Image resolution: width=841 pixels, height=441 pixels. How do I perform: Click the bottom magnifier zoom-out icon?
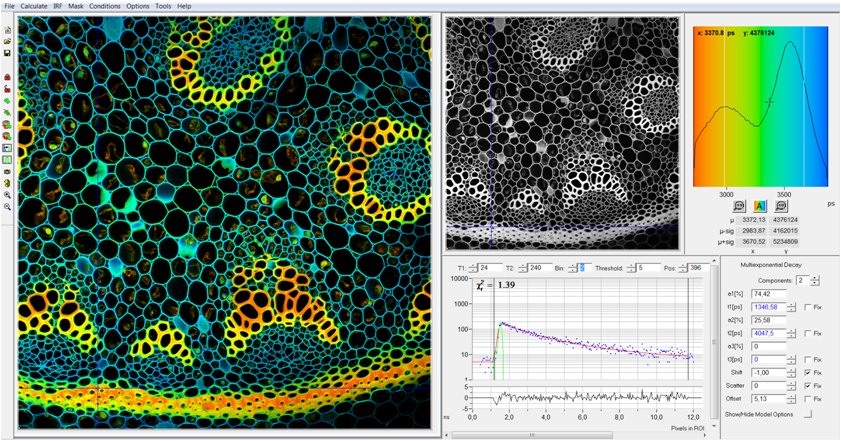[x=8, y=207]
